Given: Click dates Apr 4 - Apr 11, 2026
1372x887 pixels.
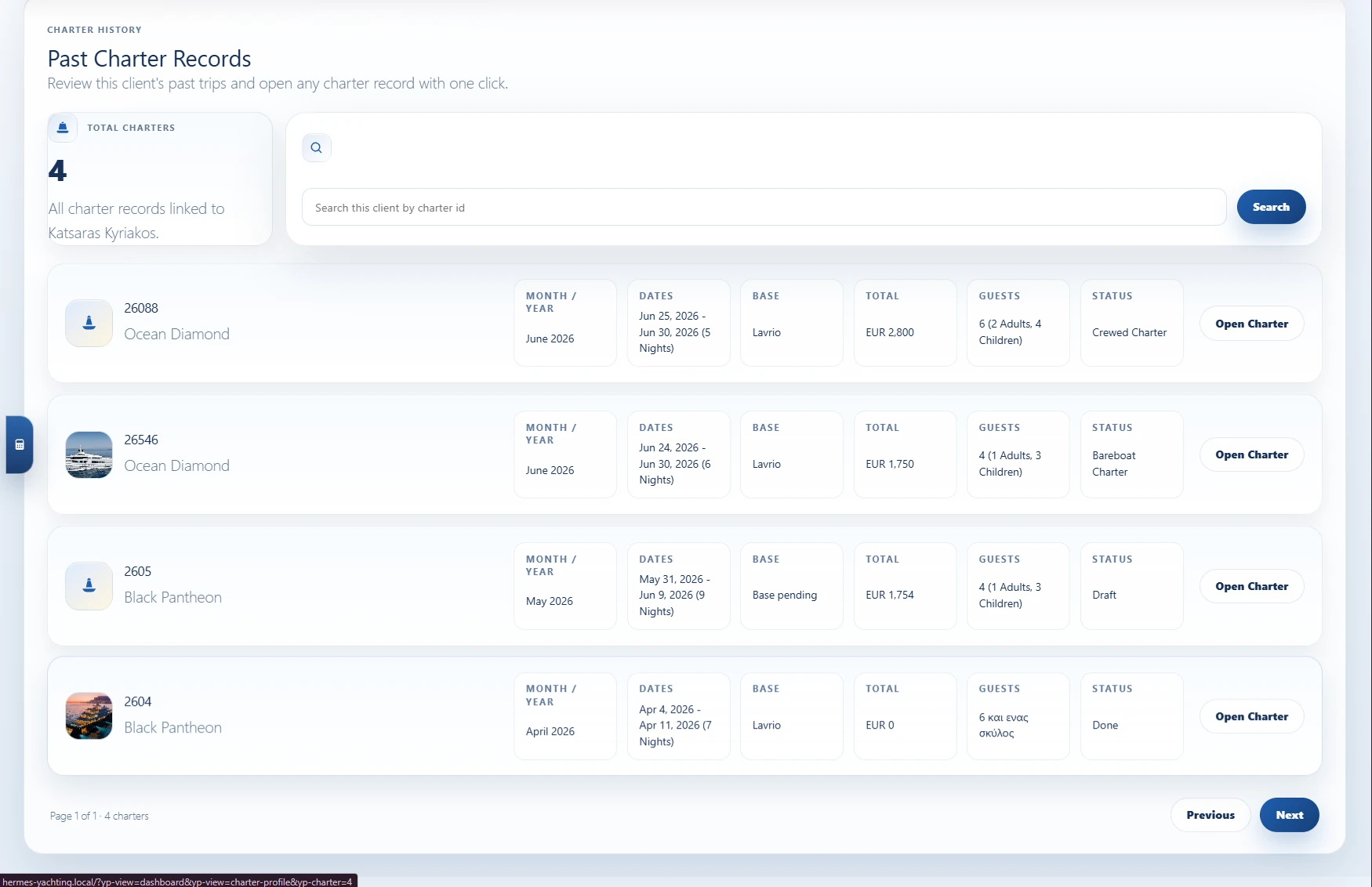Looking at the screenshot, I should click(675, 726).
